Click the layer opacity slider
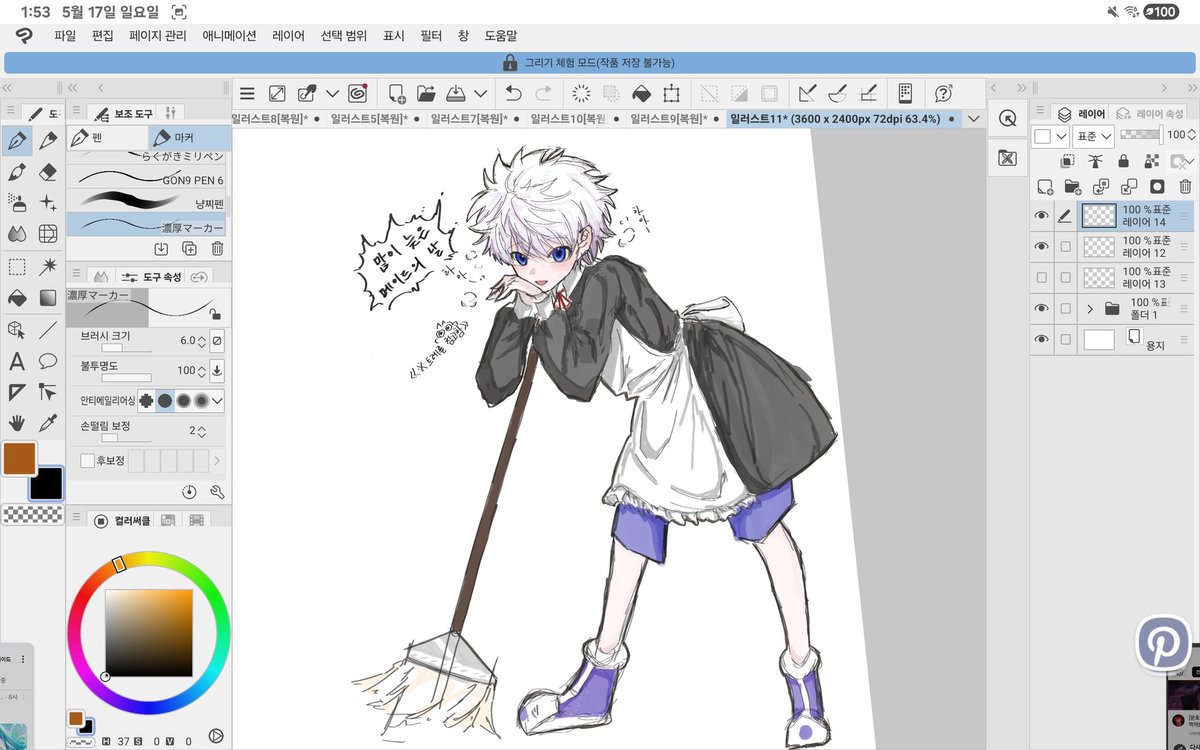 (x=1141, y=134)
